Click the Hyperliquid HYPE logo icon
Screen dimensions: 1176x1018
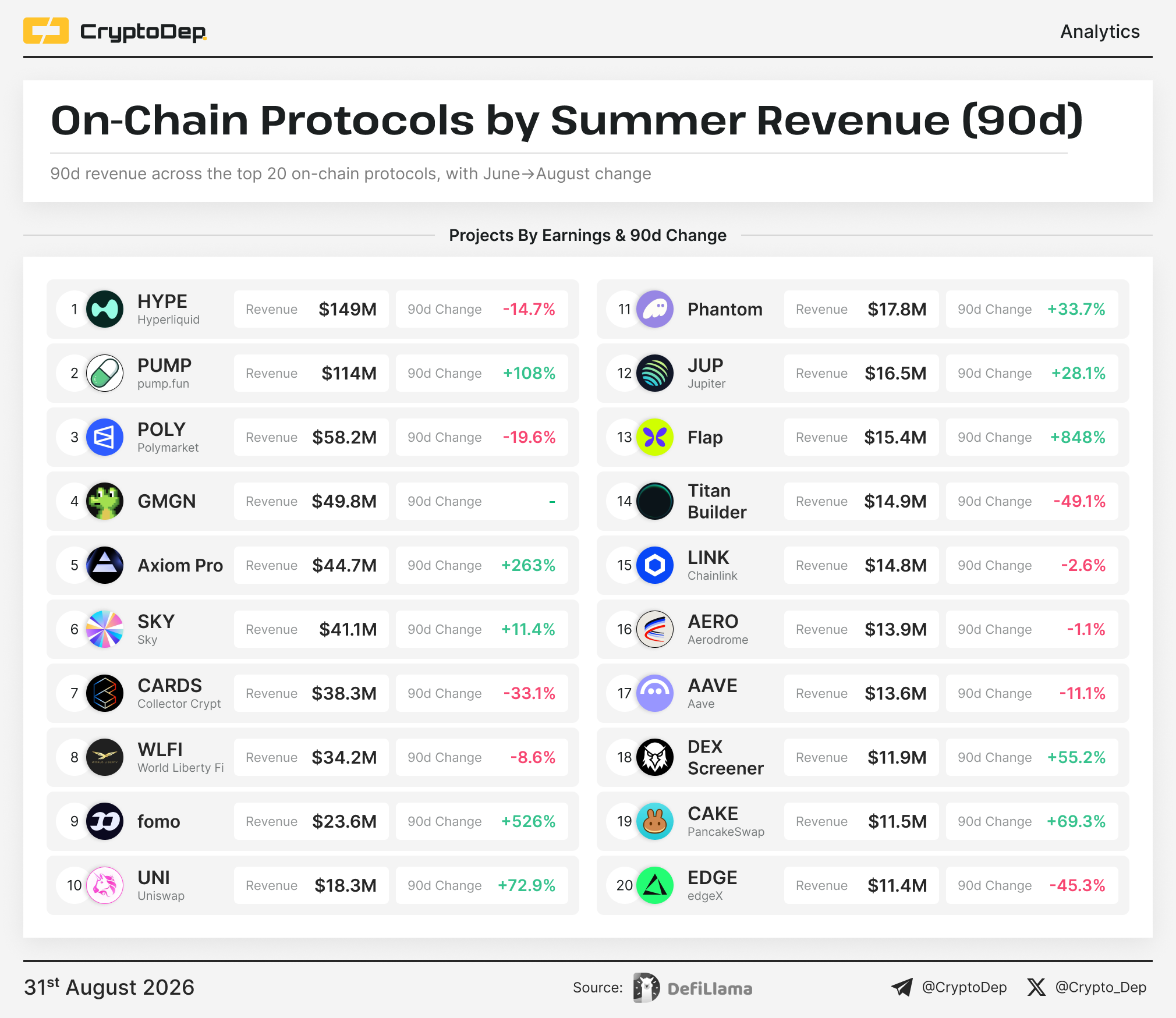pyautogui.click(x=105, y=309)
